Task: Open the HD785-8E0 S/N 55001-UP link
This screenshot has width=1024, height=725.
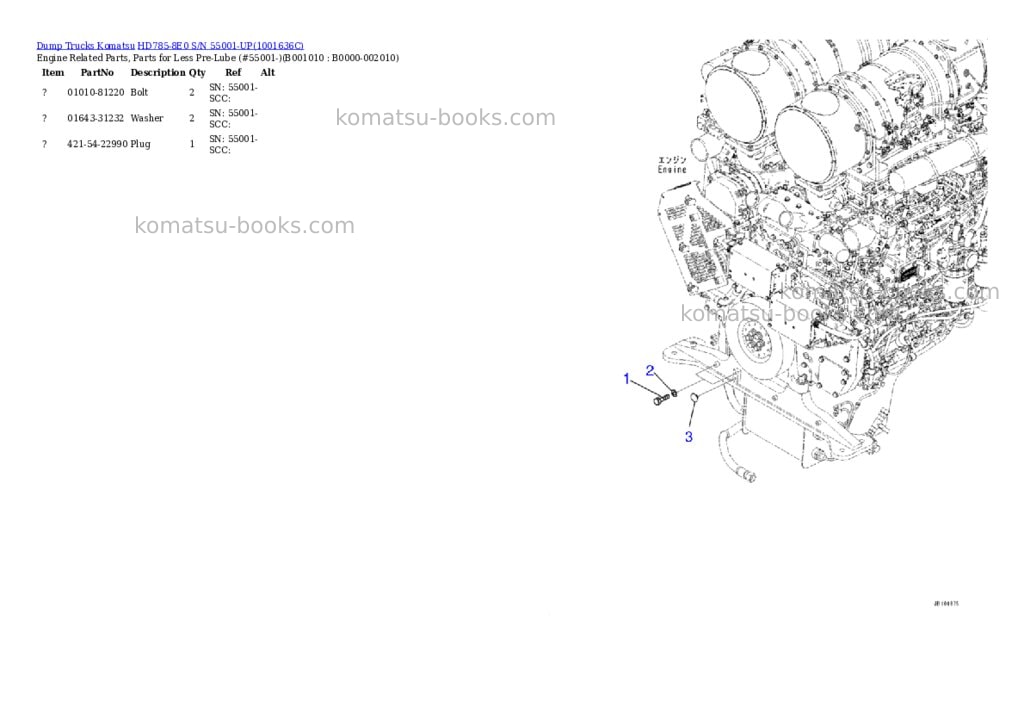Action: [220, 46]
